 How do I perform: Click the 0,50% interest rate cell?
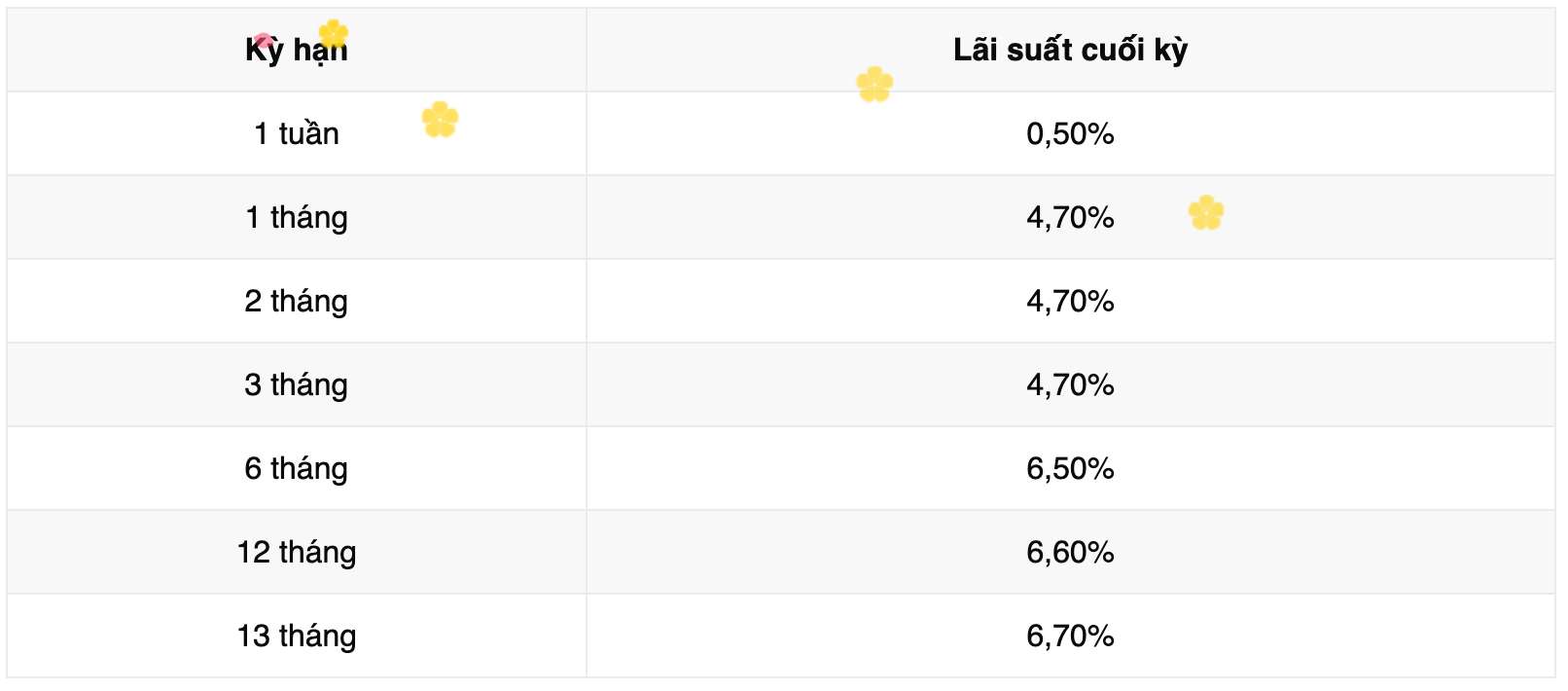click(1070, 133)
